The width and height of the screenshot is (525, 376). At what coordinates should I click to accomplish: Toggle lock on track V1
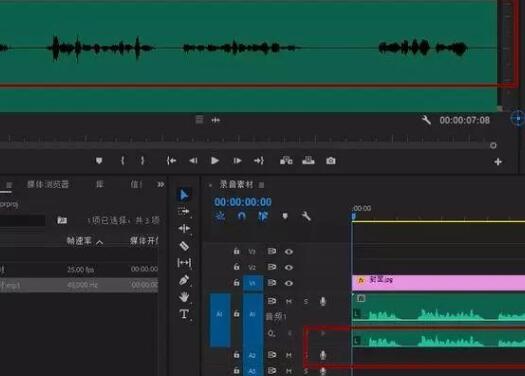coord(236,283)
